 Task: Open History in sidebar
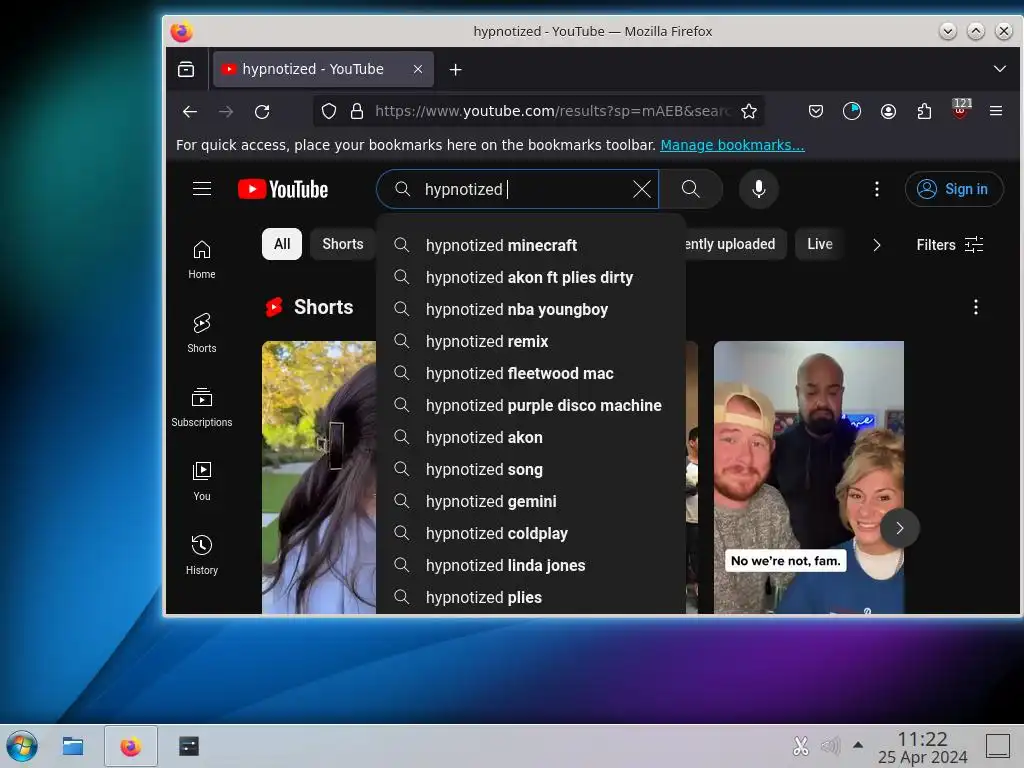coord(202,555)
